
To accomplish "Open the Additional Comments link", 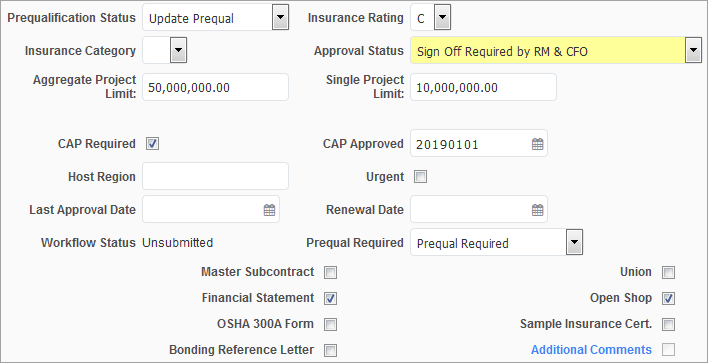I will tap(591, 350).
